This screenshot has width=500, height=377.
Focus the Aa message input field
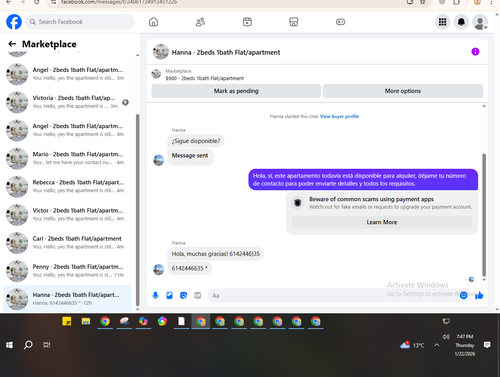[x=333, y=295]
